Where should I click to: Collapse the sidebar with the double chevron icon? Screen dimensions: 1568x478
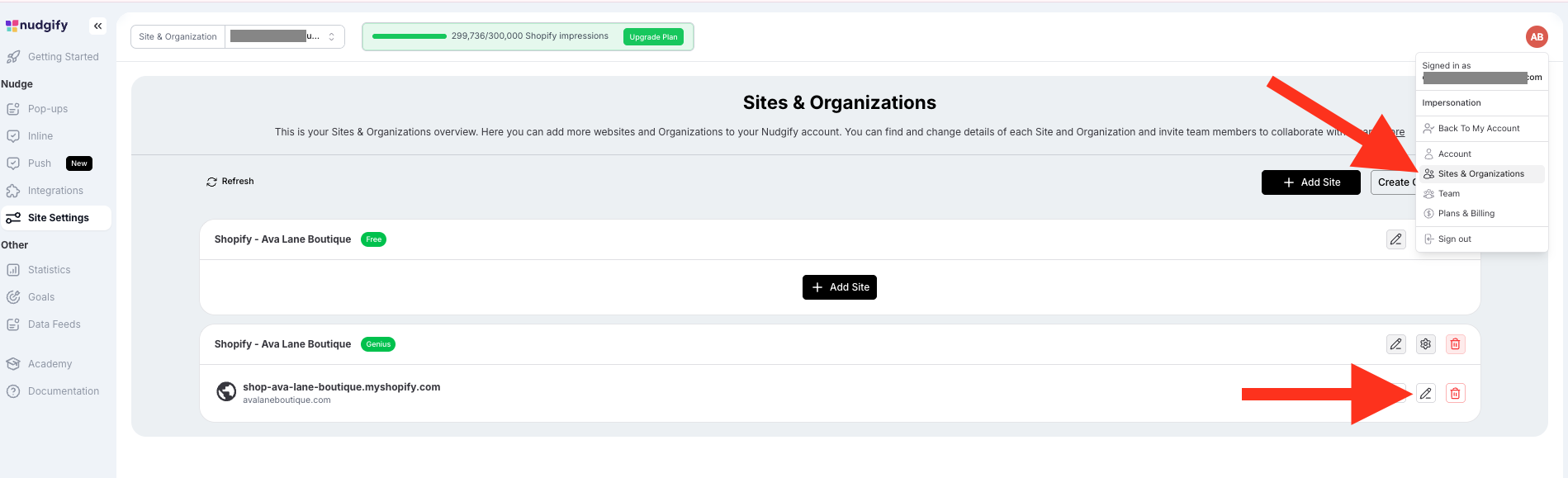pos(97,26)
